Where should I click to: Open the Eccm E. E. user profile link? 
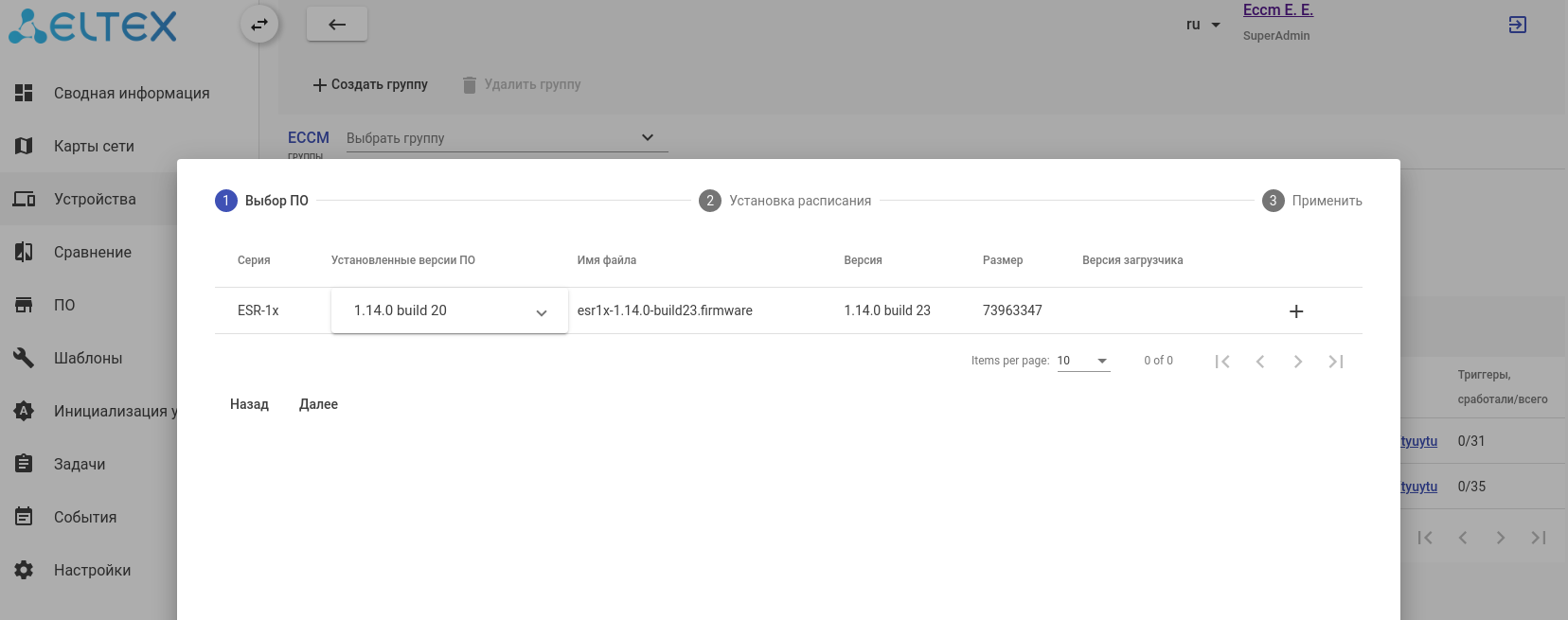click(x=1277, y=10)
